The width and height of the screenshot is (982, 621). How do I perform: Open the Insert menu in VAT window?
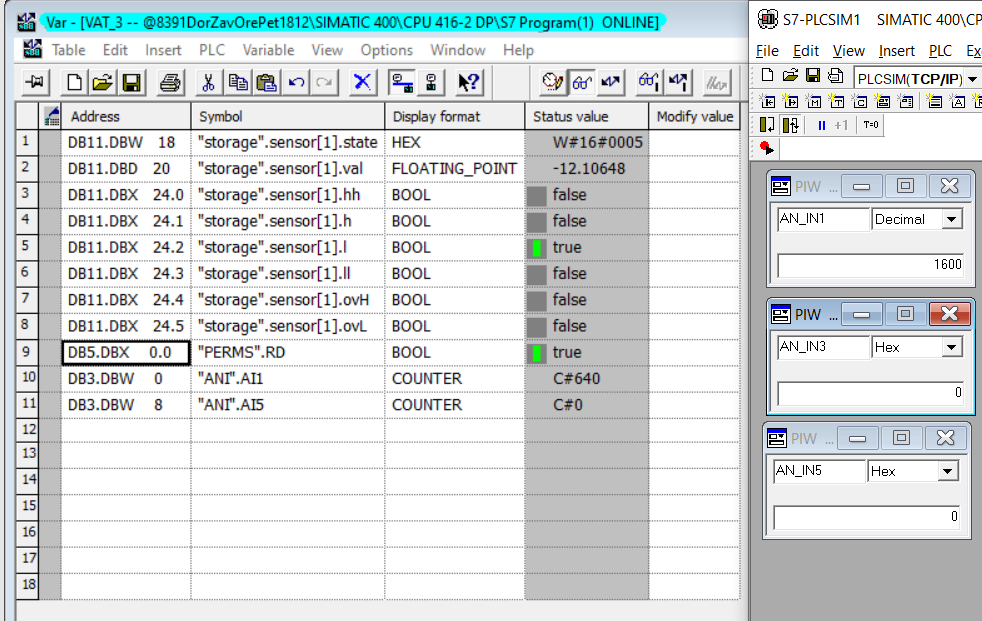(163, 50)
